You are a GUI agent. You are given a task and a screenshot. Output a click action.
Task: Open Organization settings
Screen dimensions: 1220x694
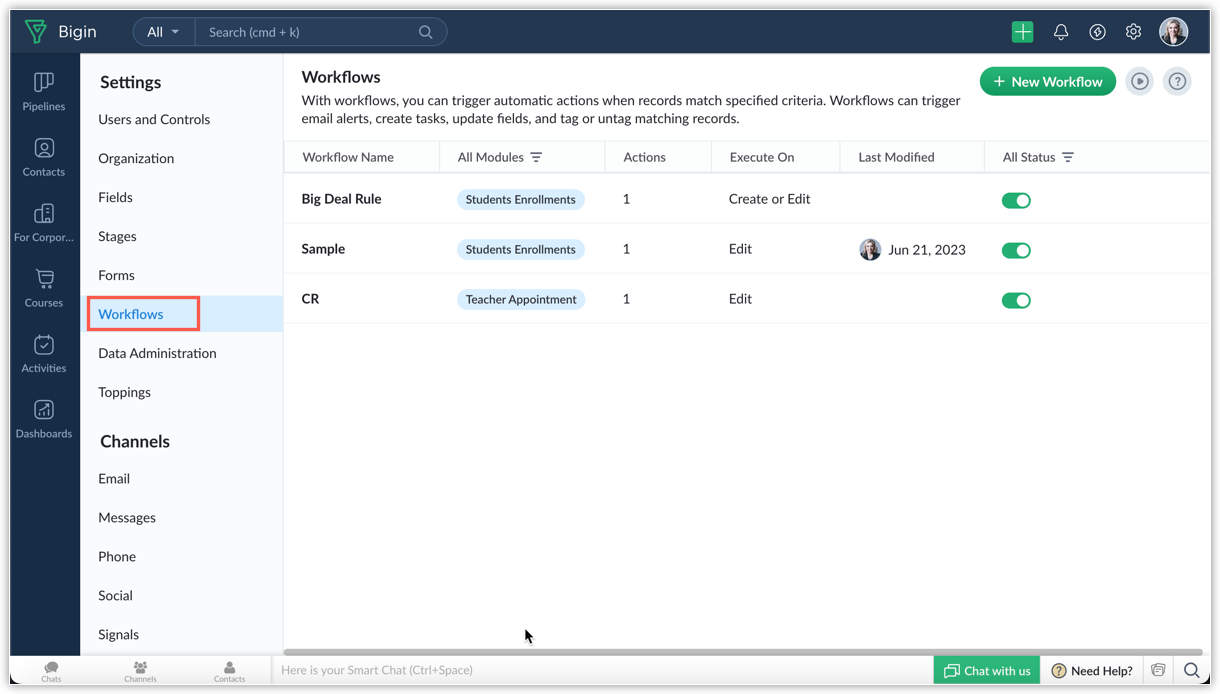tap(136, 158)
